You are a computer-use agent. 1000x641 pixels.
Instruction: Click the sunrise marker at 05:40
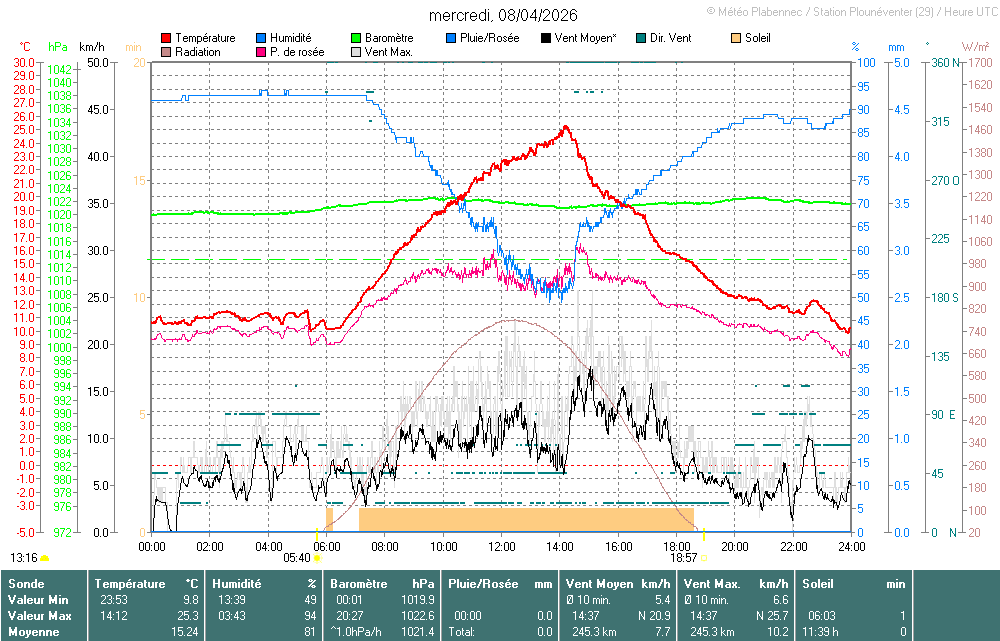pyautogui.click(x=317, y=558)
